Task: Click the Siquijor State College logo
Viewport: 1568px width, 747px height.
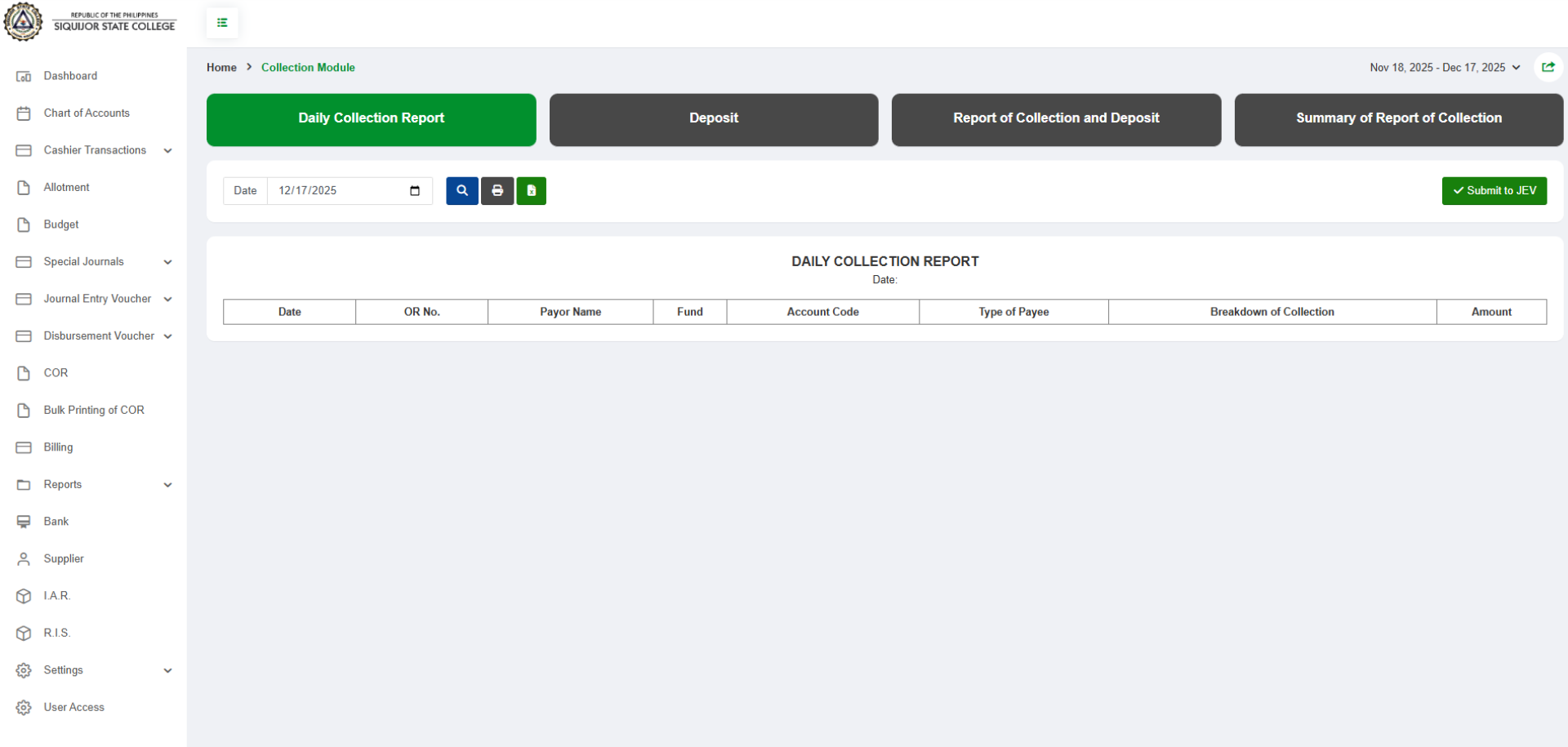Action: tap(24, 21)
